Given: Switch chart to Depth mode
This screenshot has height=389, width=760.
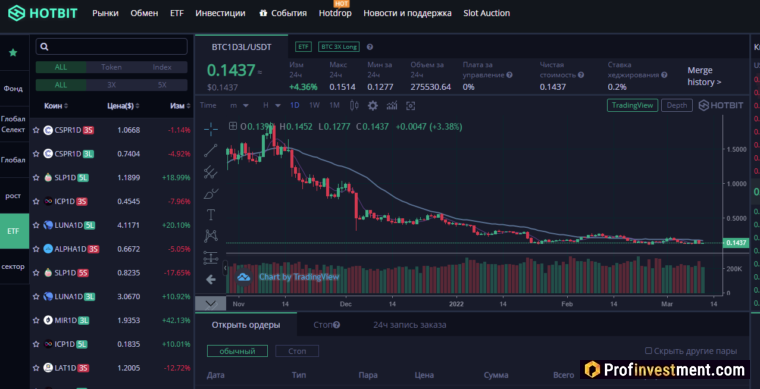Looking at the screenshot, I should (x=677, y=105).
